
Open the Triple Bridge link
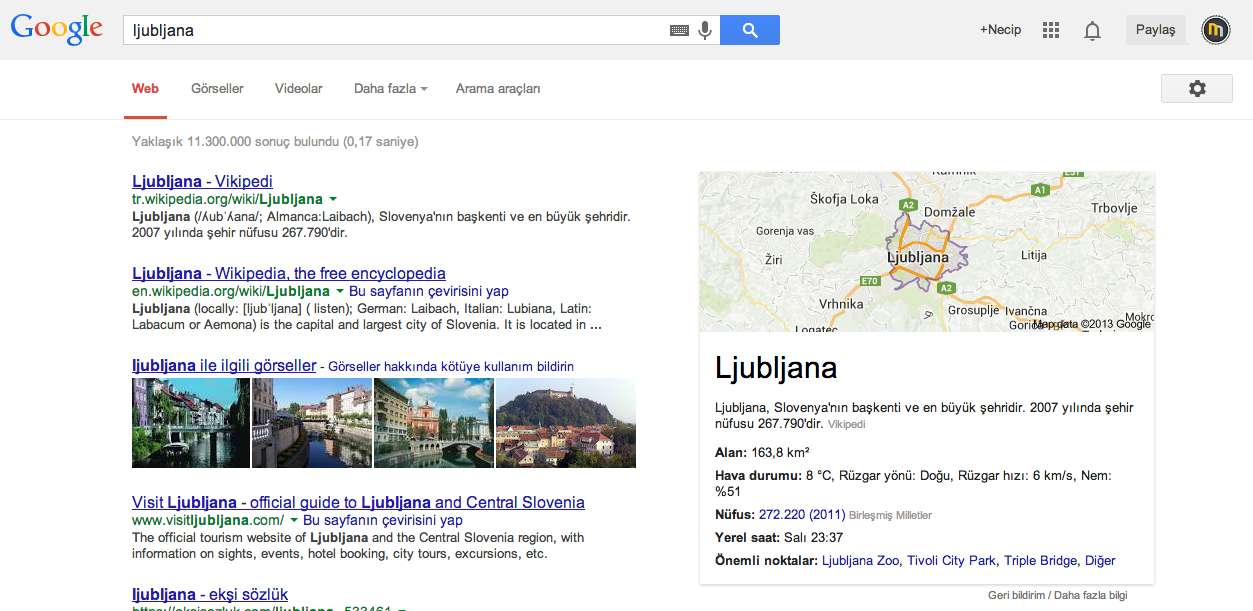pos(1041,561)
